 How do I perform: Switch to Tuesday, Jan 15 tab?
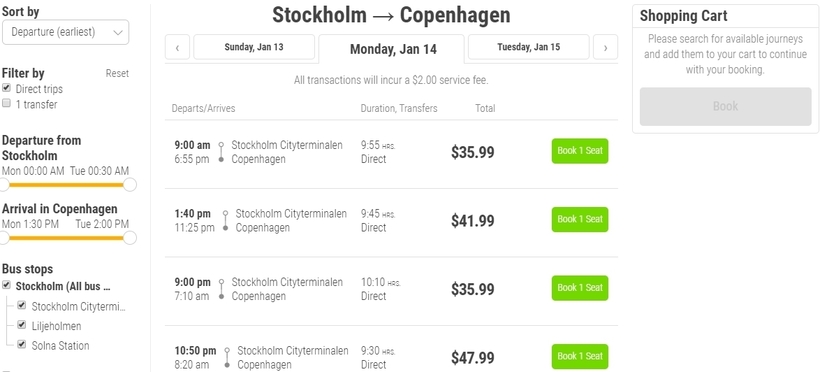tap(528, 47)
